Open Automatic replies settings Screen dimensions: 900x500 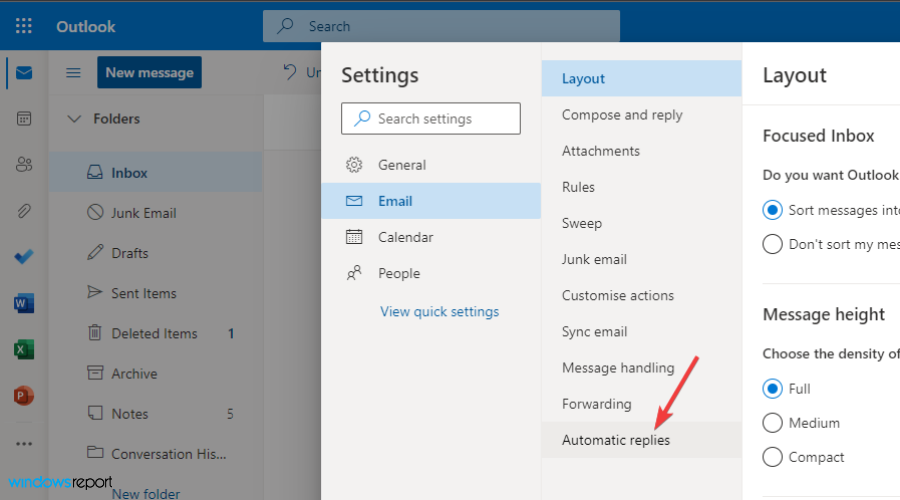coord(616,440)
